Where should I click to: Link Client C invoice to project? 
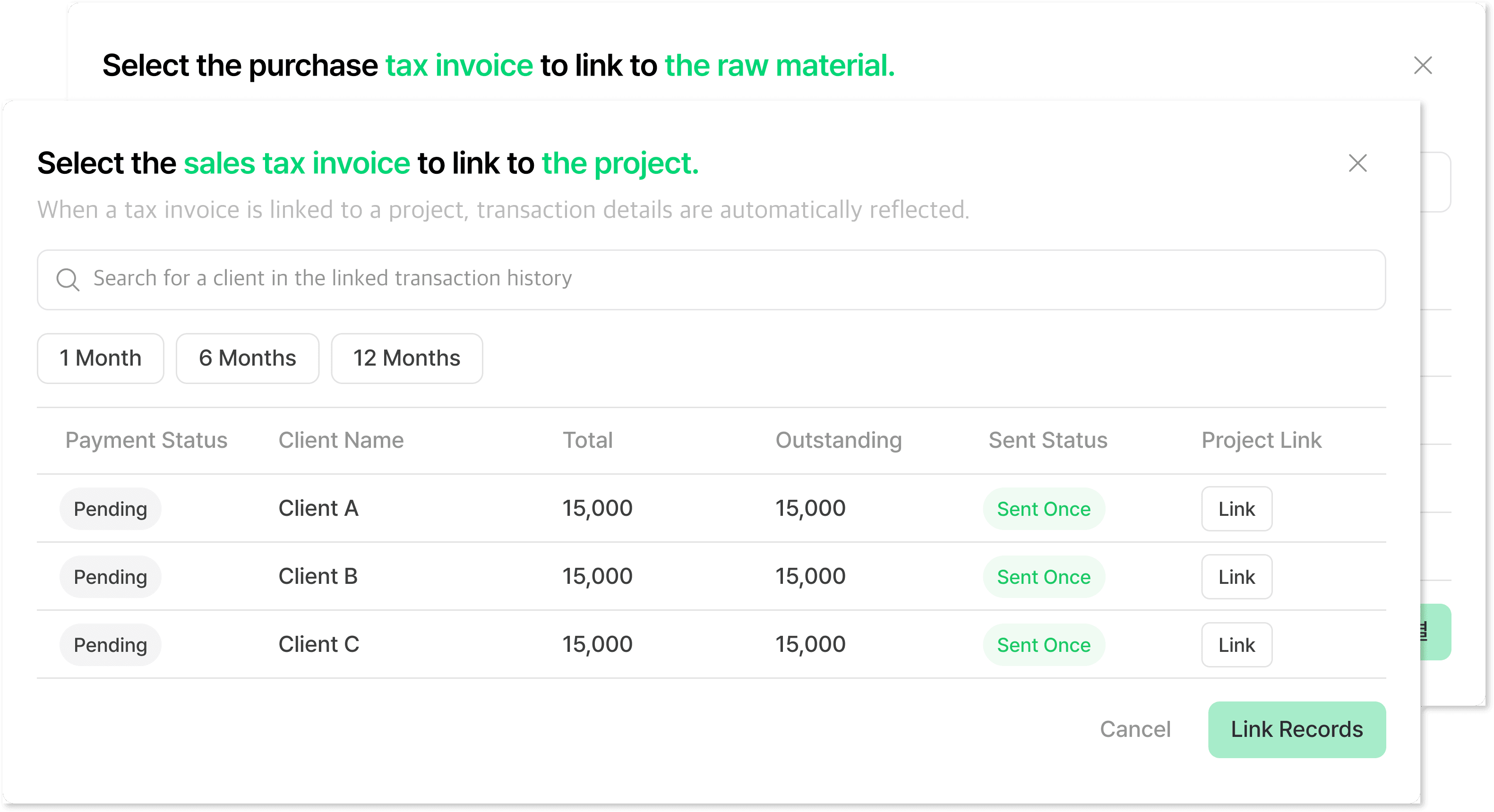[1236, 644]
